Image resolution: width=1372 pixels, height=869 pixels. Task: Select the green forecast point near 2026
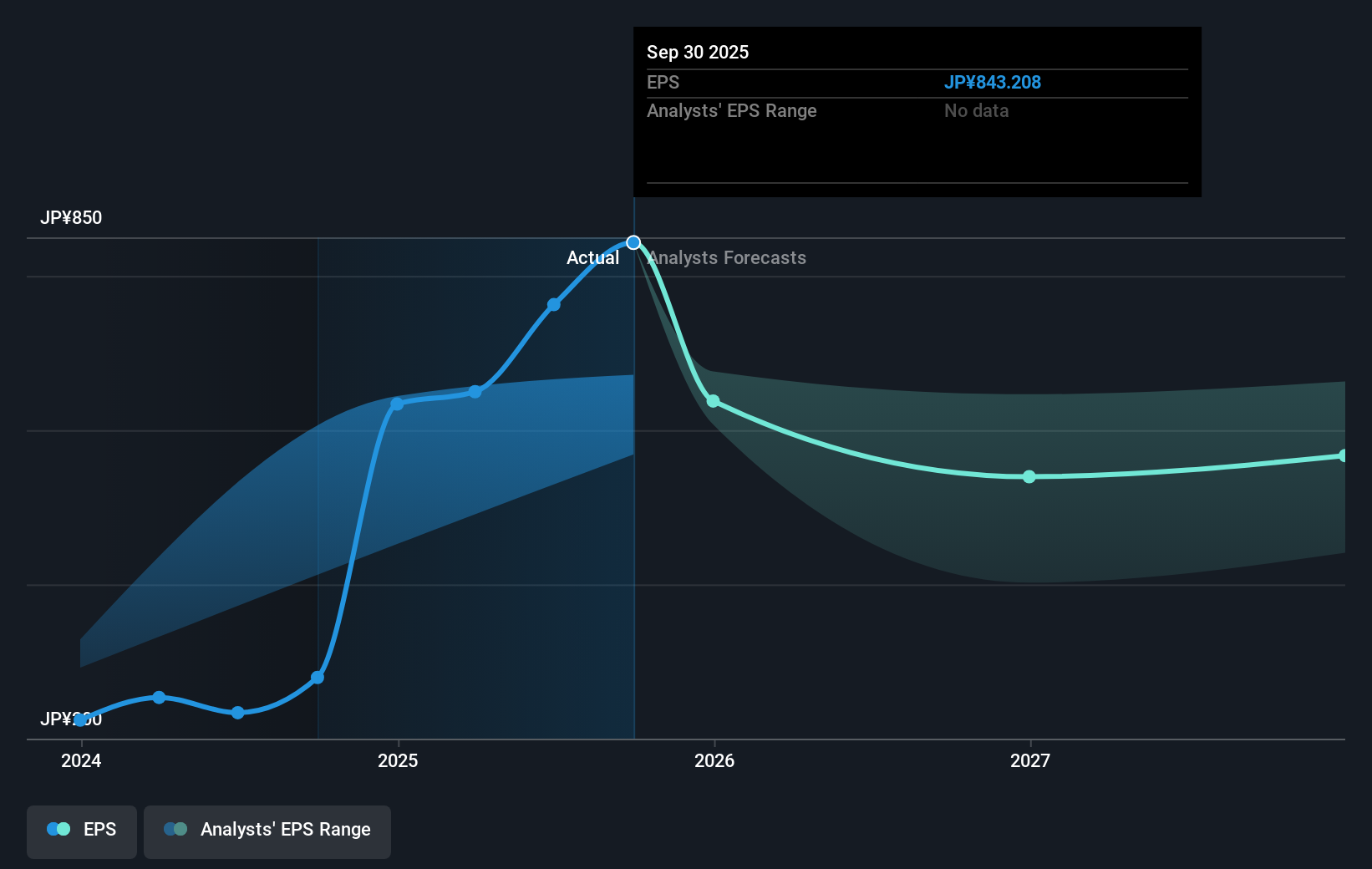[x=714, y=402]
